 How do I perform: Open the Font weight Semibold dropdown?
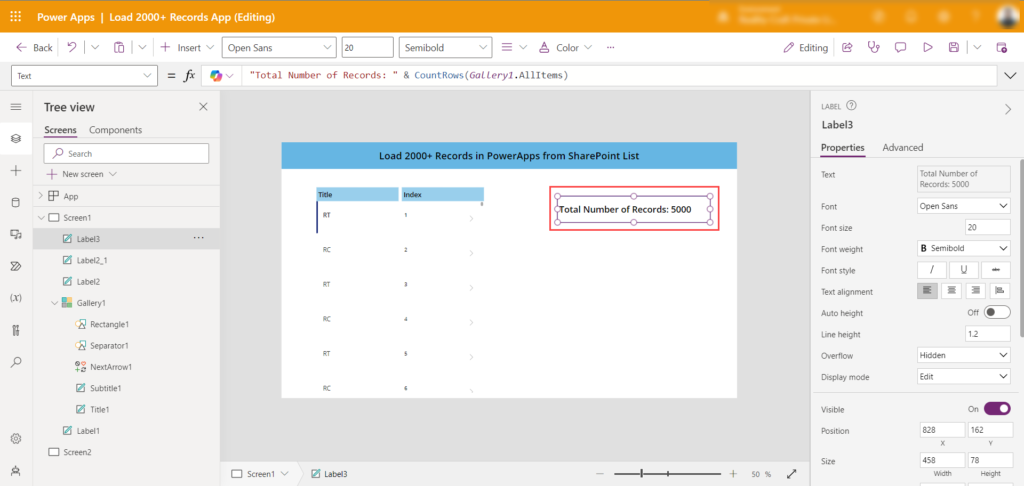coord(964,249)
